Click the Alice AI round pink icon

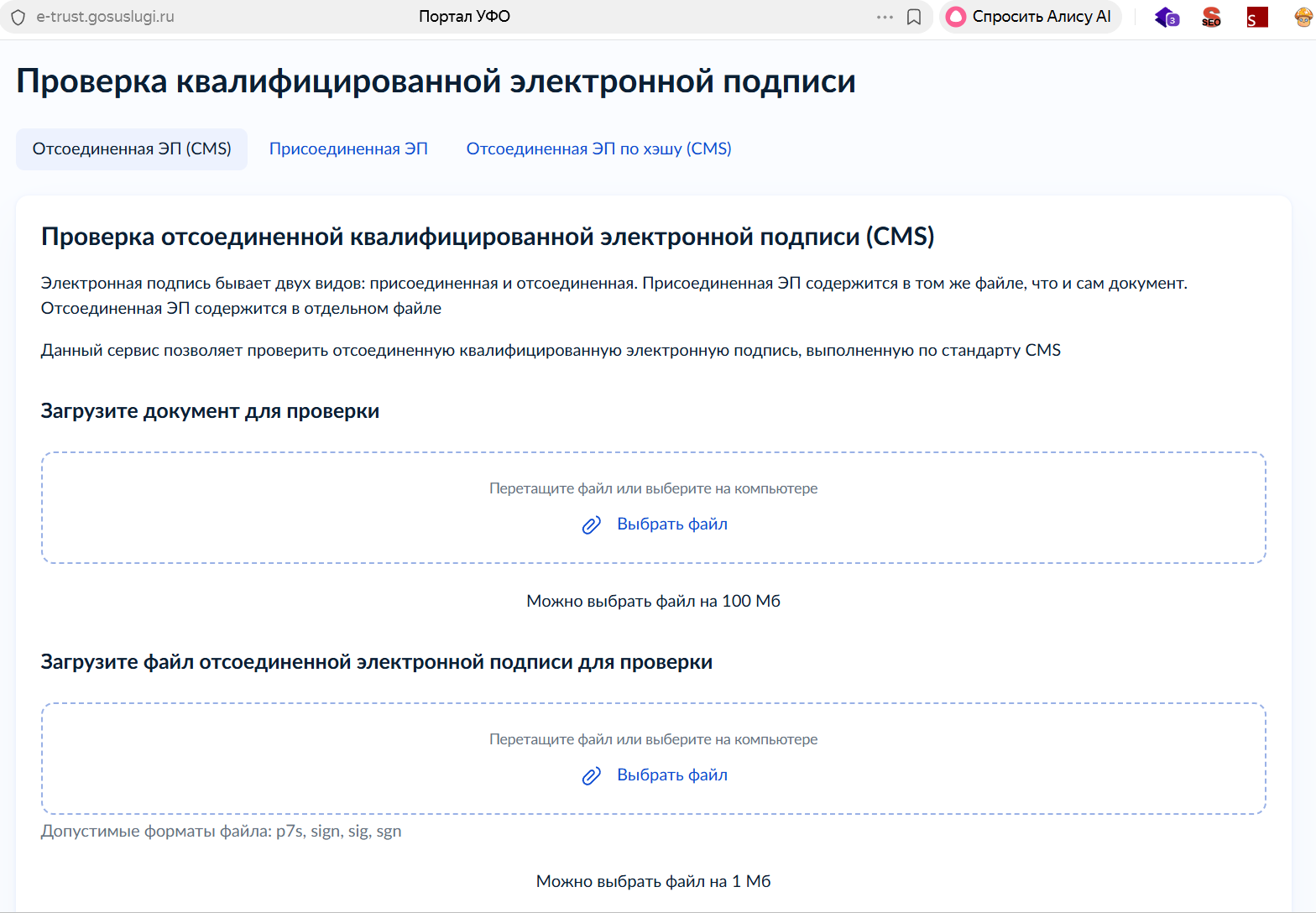[x=956, y=17]
